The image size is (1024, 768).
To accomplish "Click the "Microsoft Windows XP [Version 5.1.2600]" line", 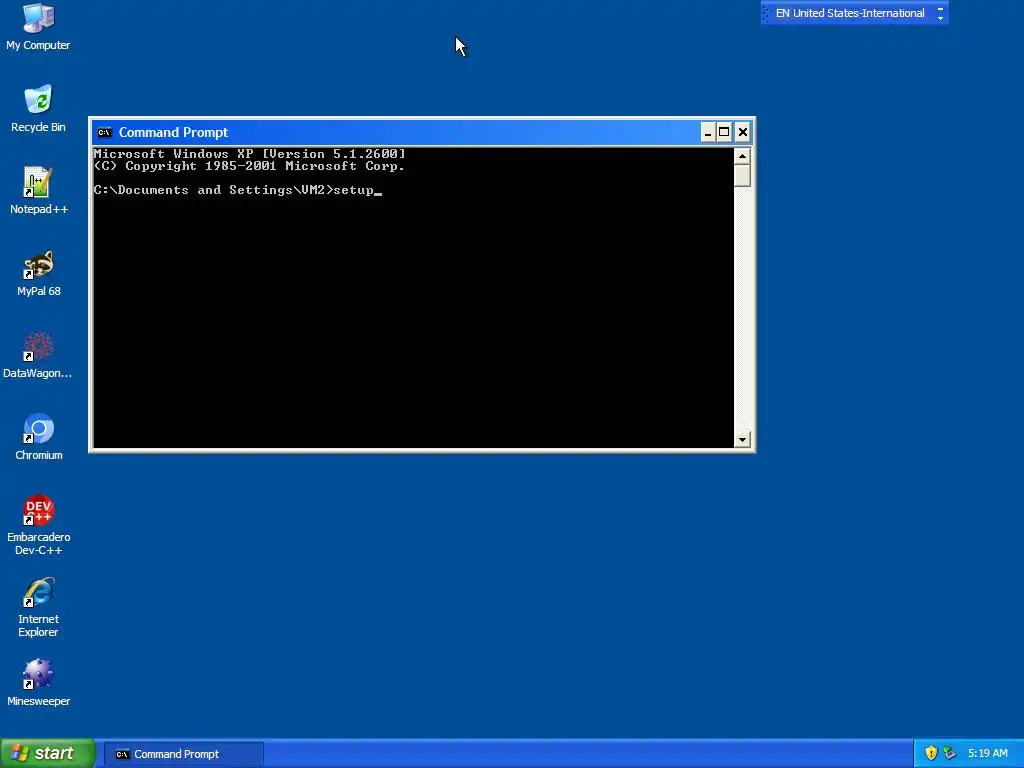I will click(249, 154).
